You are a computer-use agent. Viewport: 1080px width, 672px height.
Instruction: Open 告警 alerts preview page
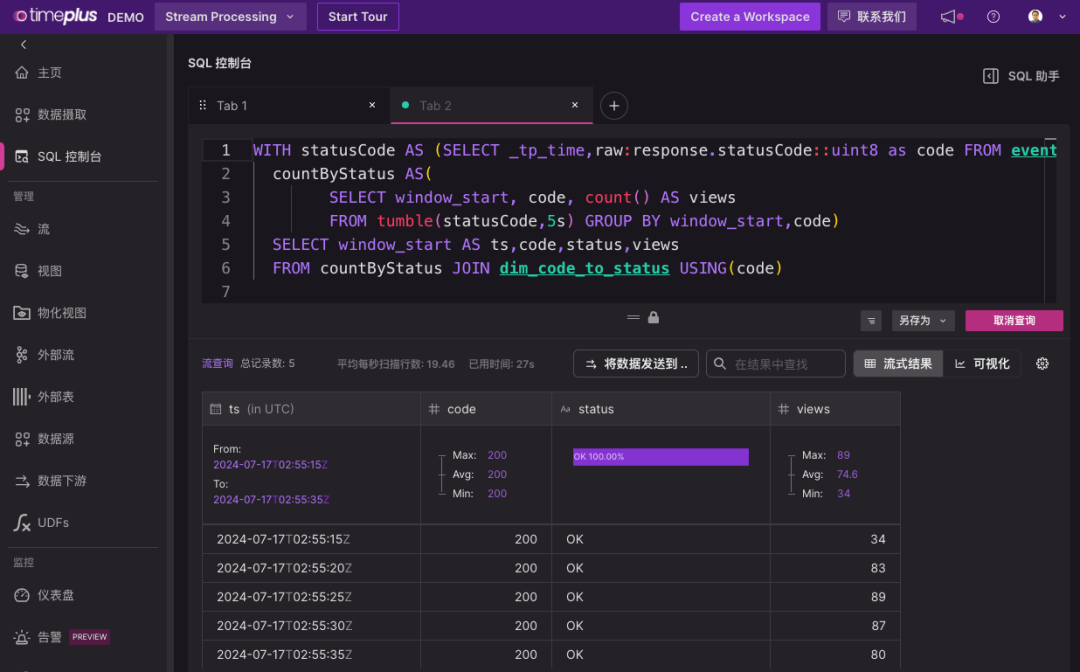tap(61, 637)
